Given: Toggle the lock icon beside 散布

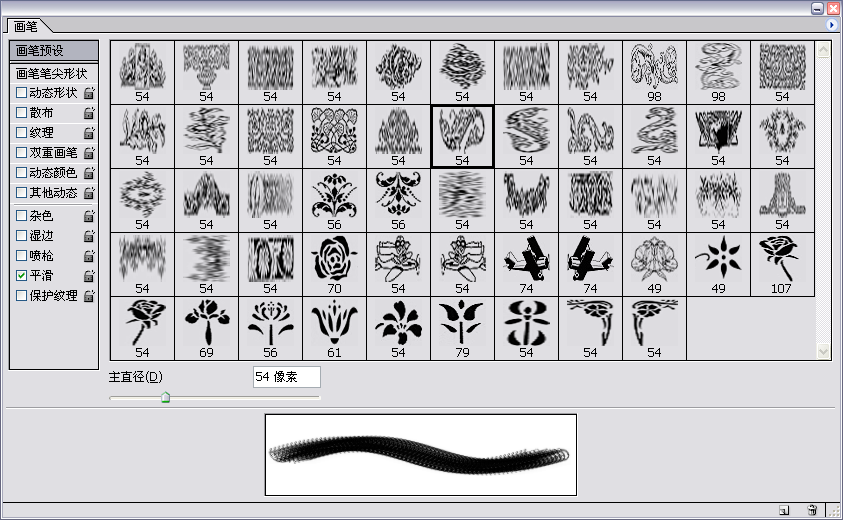Looking at the screenshot, I should (89, 113).
